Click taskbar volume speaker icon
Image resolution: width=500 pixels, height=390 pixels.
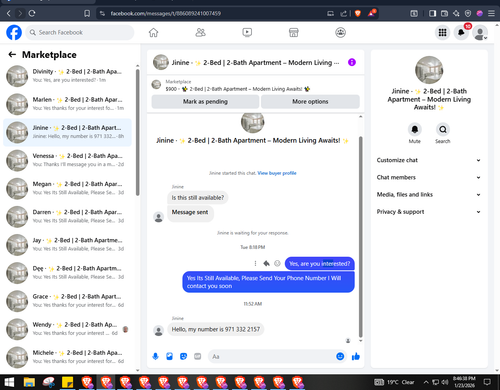point(445,382)
